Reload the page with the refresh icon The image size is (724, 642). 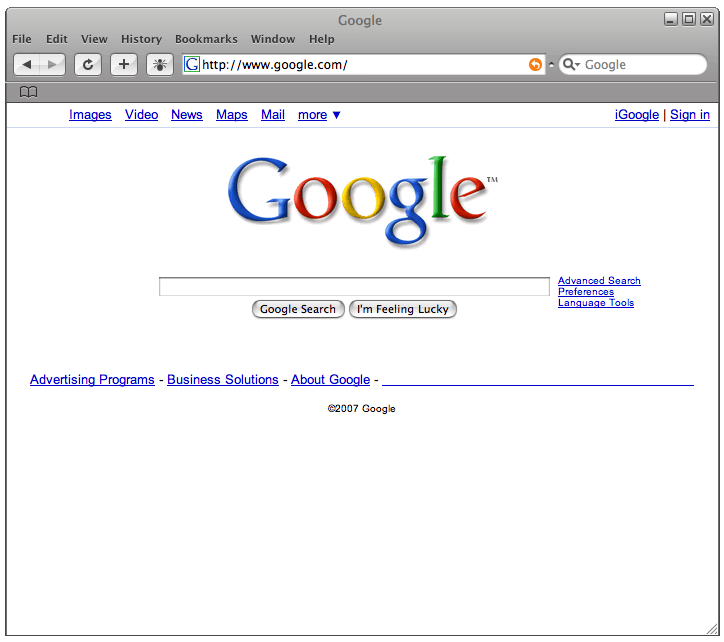tap(88, 65)
